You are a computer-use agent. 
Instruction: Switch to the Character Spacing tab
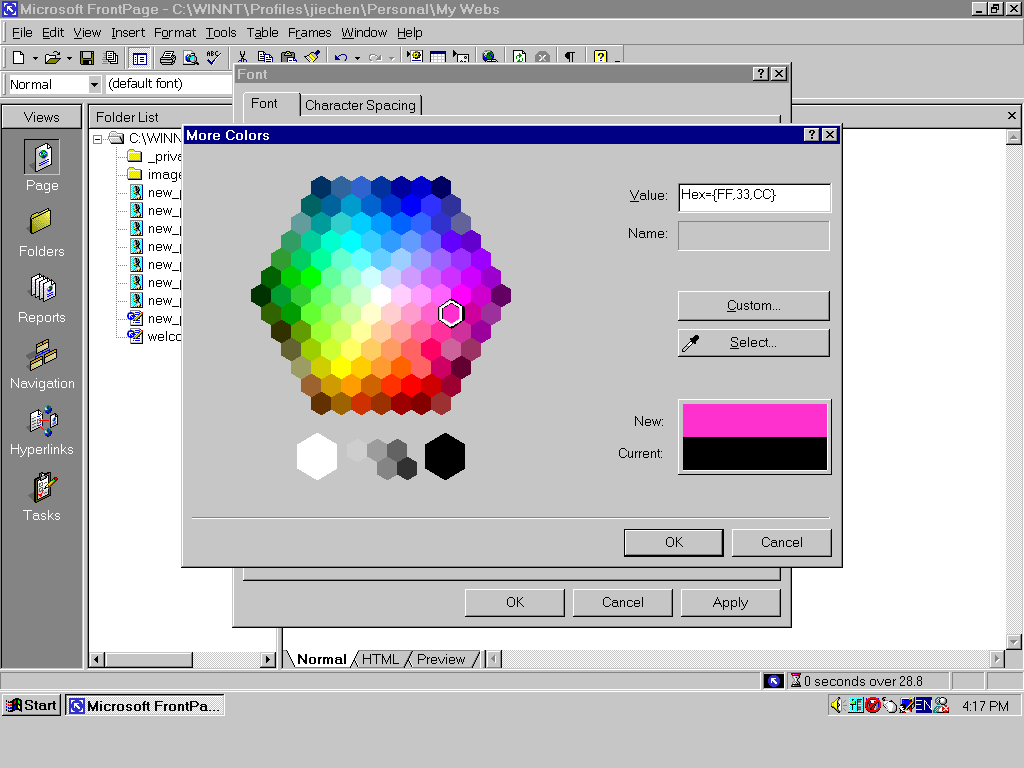pos(360,105)
